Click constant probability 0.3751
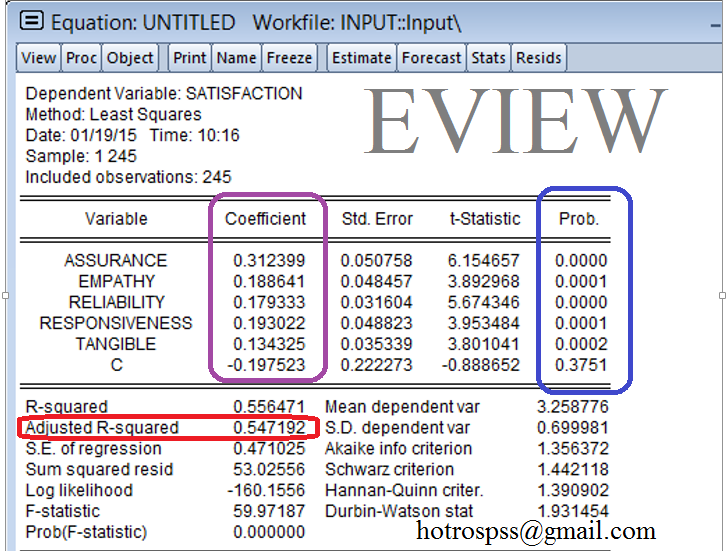This screenshot has height=551, width=727. pyautogui.click(x=581, y=365)
